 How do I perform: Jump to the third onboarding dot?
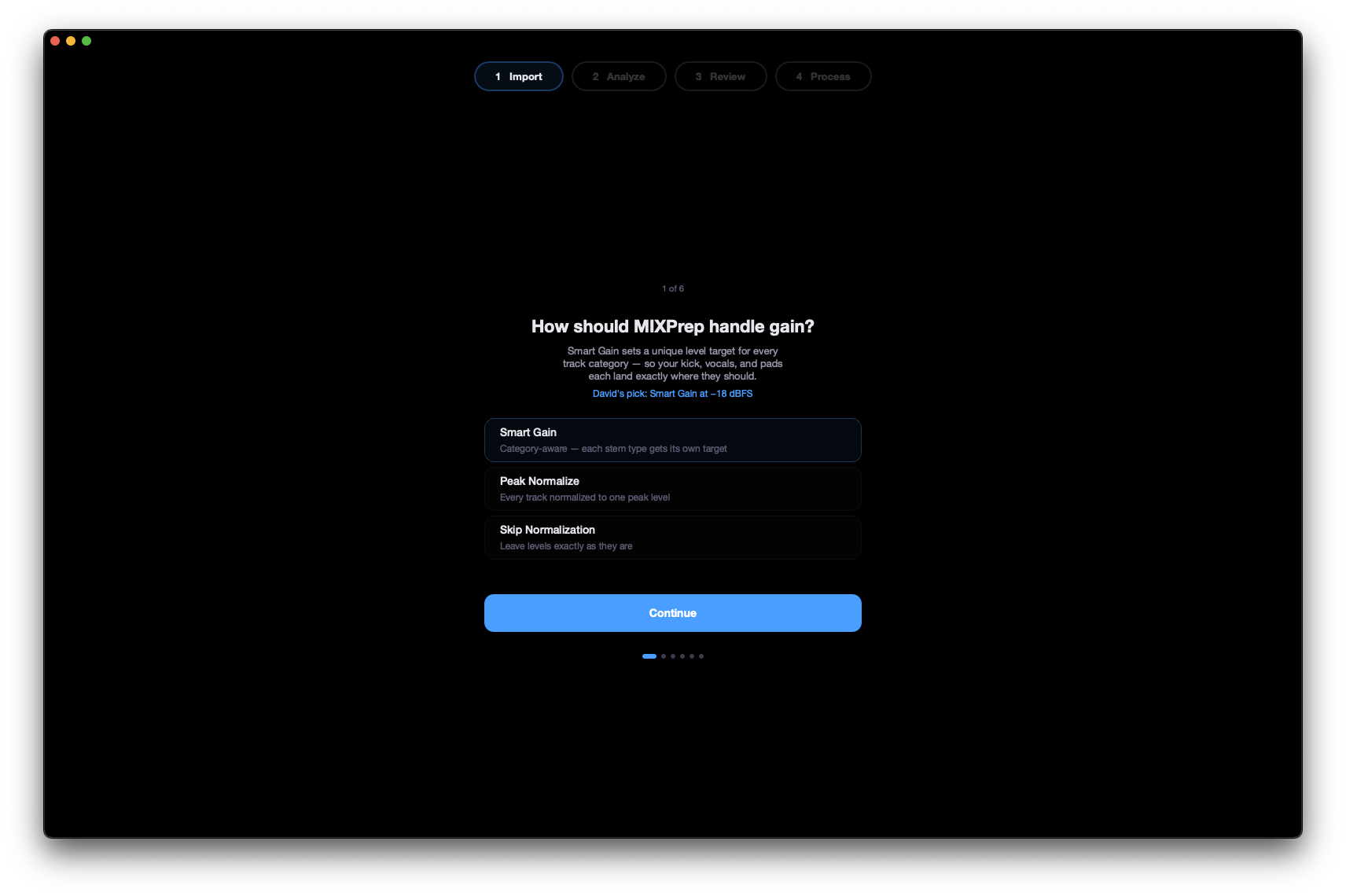point(672,655)
